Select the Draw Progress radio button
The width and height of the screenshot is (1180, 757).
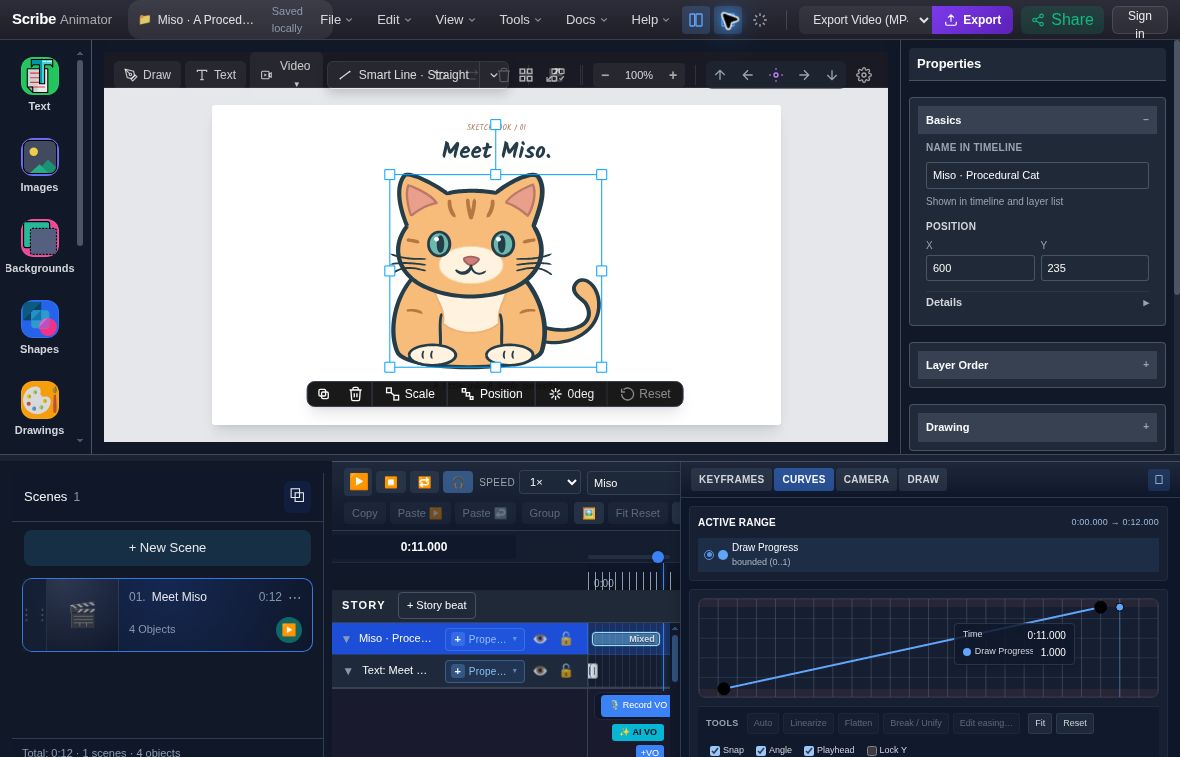708,555
